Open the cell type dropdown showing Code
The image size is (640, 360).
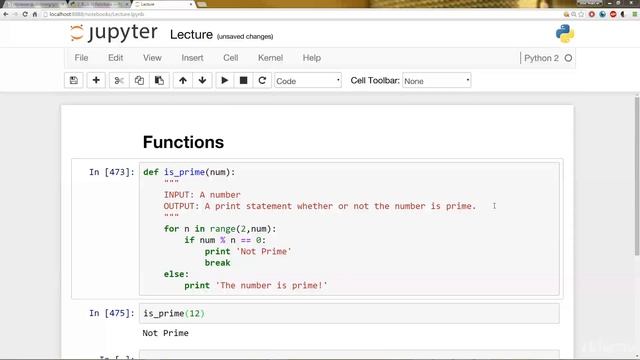click(308, 81)
